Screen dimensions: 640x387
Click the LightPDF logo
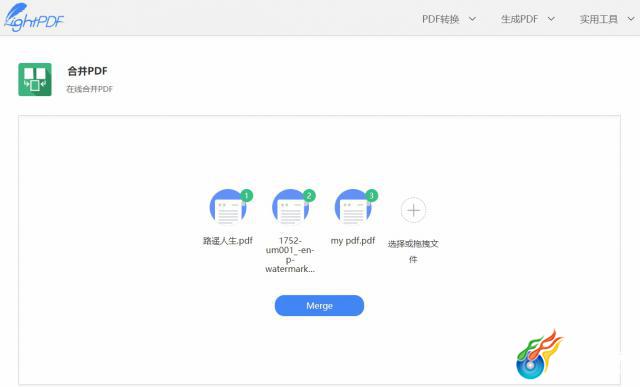[x=33, y=18]
